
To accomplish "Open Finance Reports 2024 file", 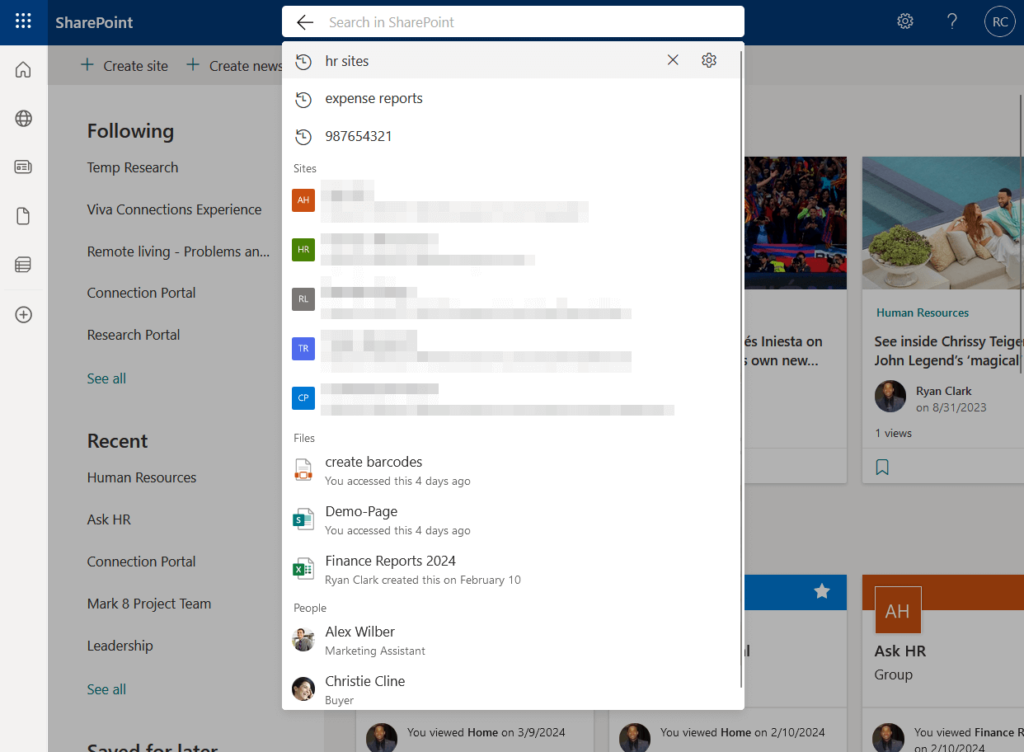I will point(512,570).
